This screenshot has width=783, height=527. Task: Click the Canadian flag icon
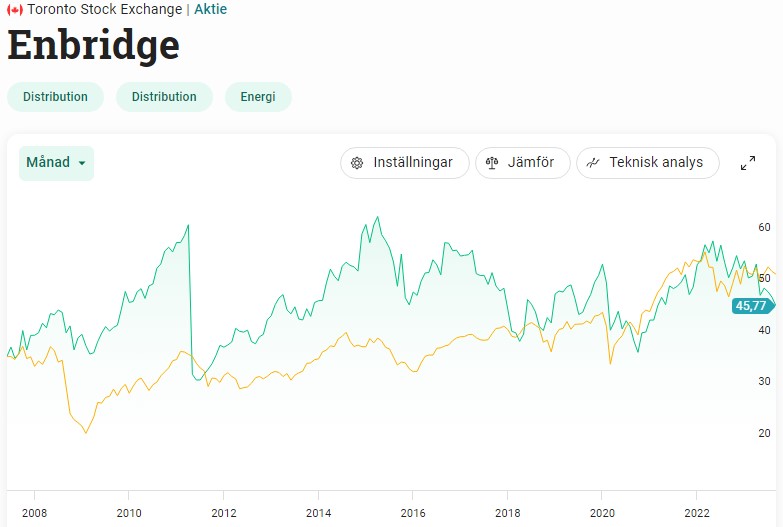tap(14, 10)
